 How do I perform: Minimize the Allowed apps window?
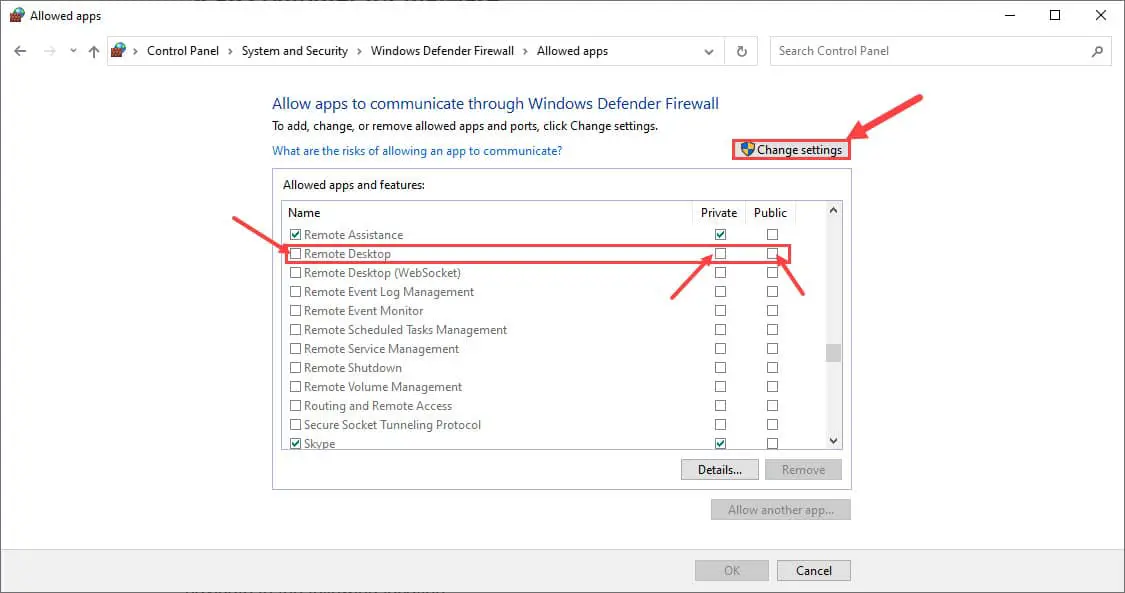click(x=1009, y=15)
